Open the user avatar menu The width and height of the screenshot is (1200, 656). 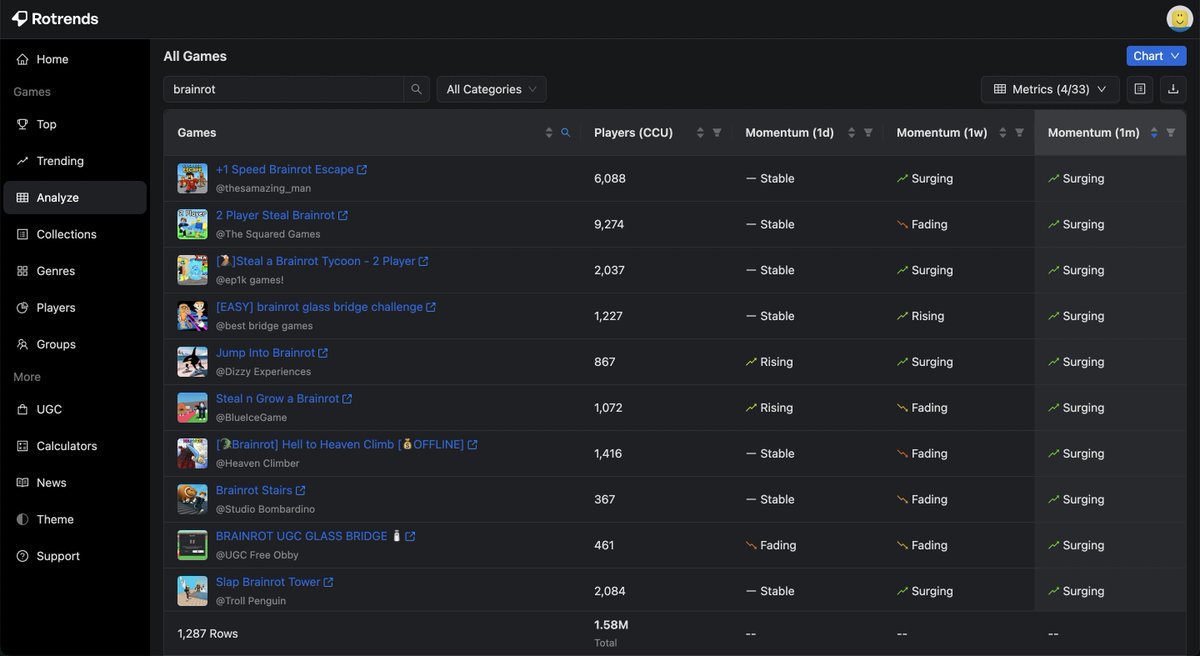[1179, 18]
